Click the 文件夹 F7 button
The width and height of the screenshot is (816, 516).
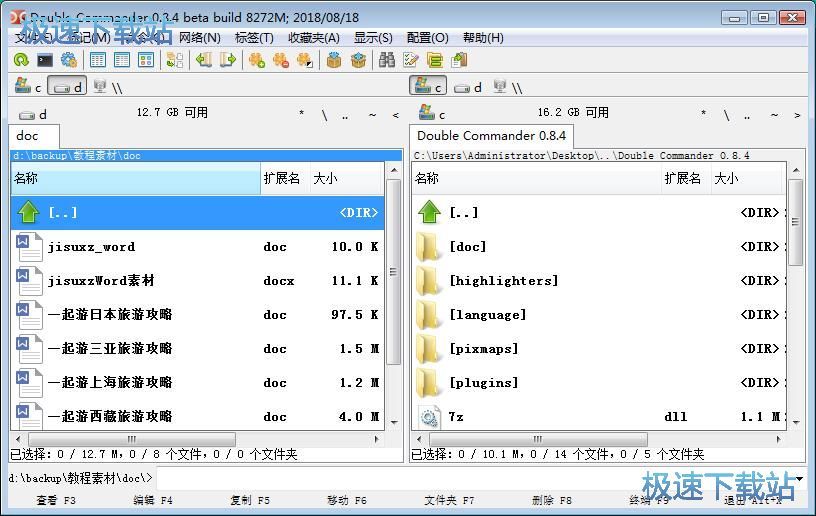tap(449, 500)
